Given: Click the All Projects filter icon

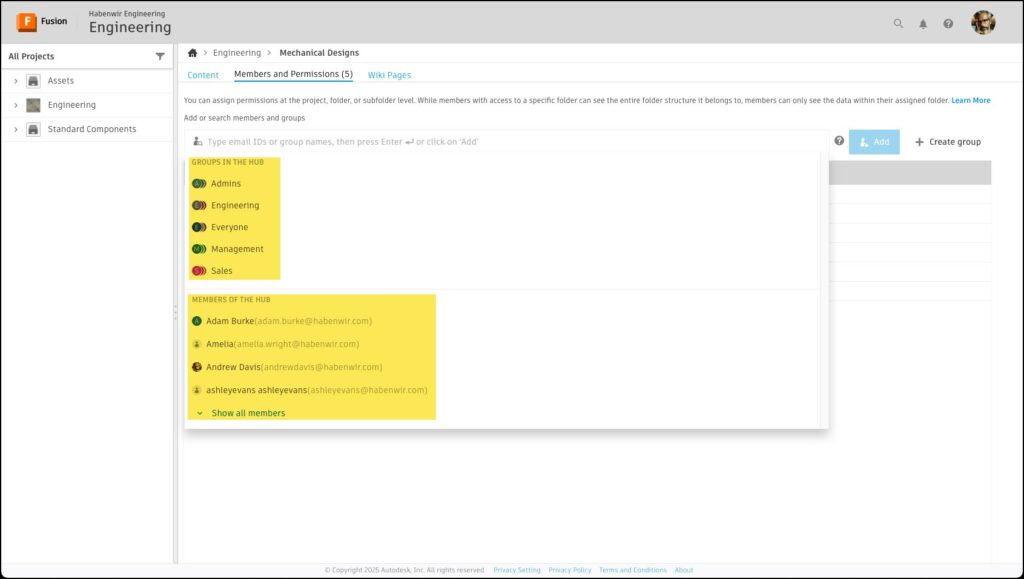Looking at the screenshot, I should (160, 57).
